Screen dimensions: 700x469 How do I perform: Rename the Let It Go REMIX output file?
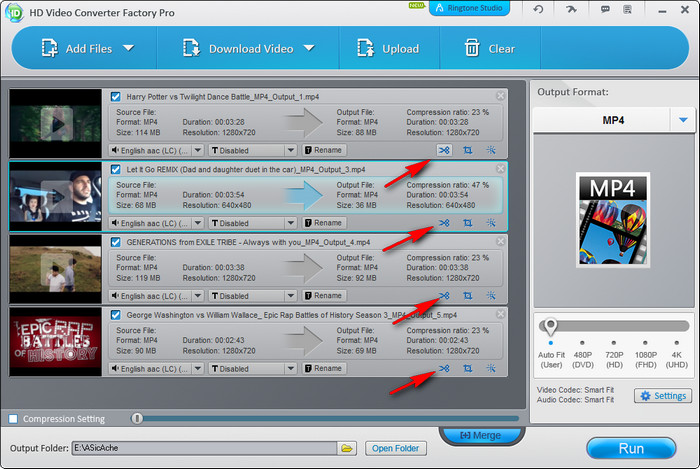pos(324,223)
